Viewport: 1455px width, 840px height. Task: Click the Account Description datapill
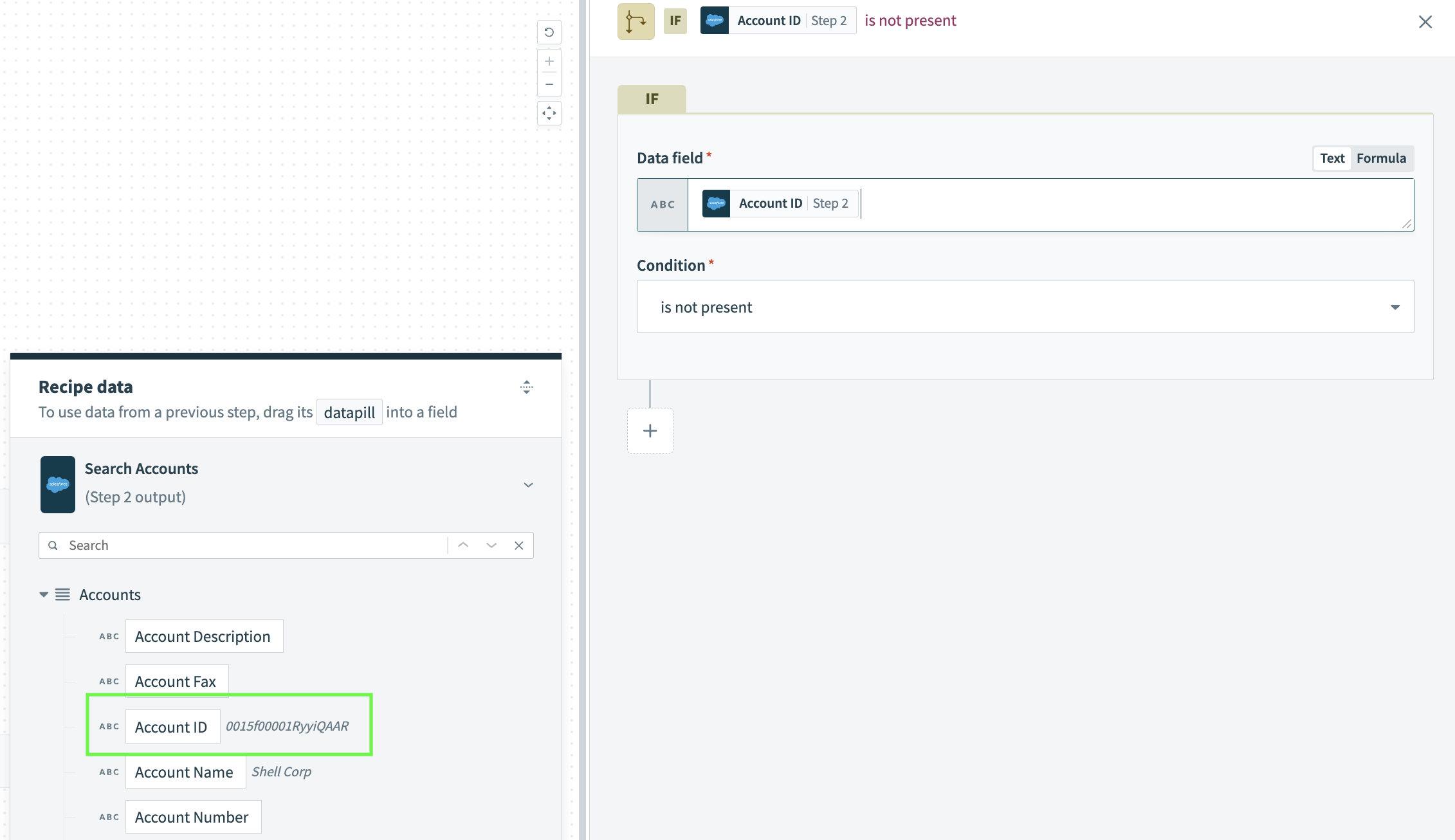tap(203, 637)
